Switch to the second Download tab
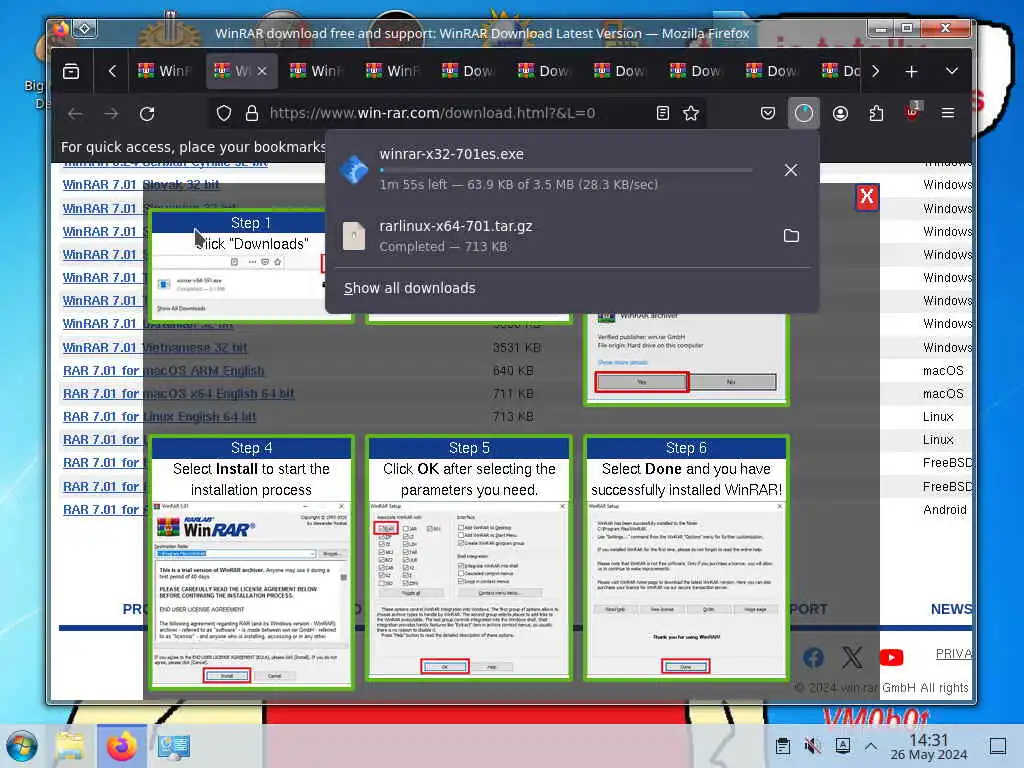1024x768 pixels. pyautogui.click(x=545, y=71)
